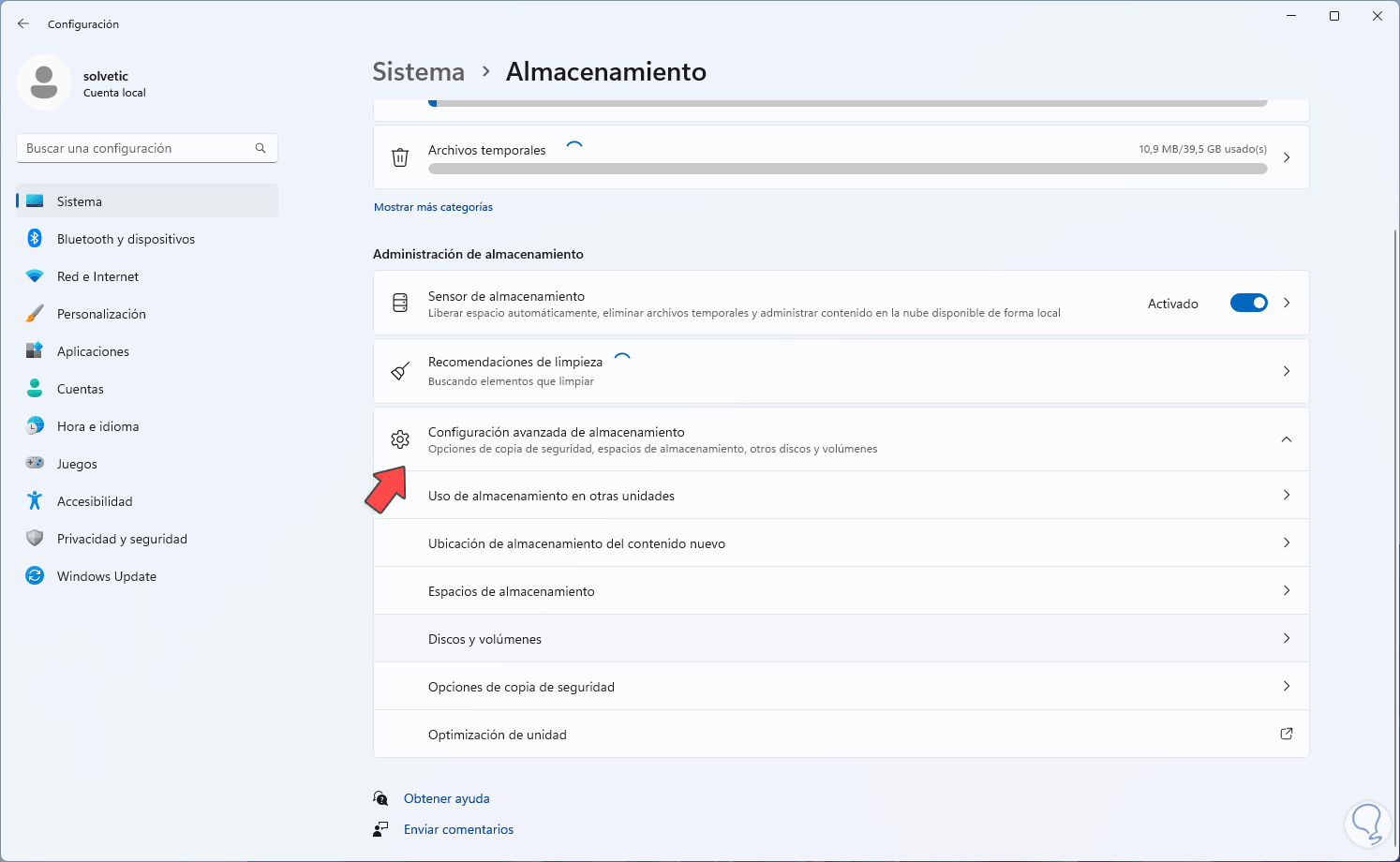1400x862 pixels.
Task: Open the Obtener ayuda link
Action: pos(446,798)
